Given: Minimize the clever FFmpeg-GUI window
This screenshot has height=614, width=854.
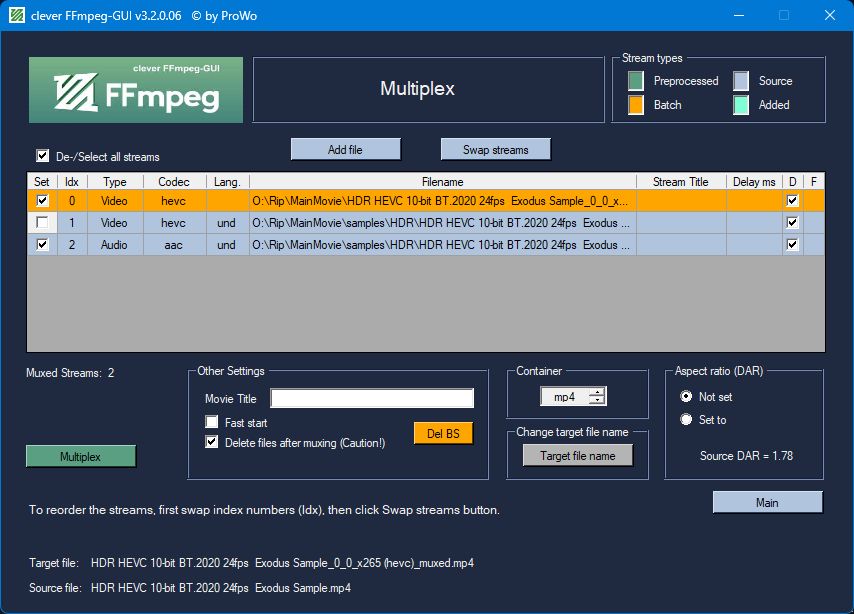Looking at the screenshot, I should click(x=739, y=15).
